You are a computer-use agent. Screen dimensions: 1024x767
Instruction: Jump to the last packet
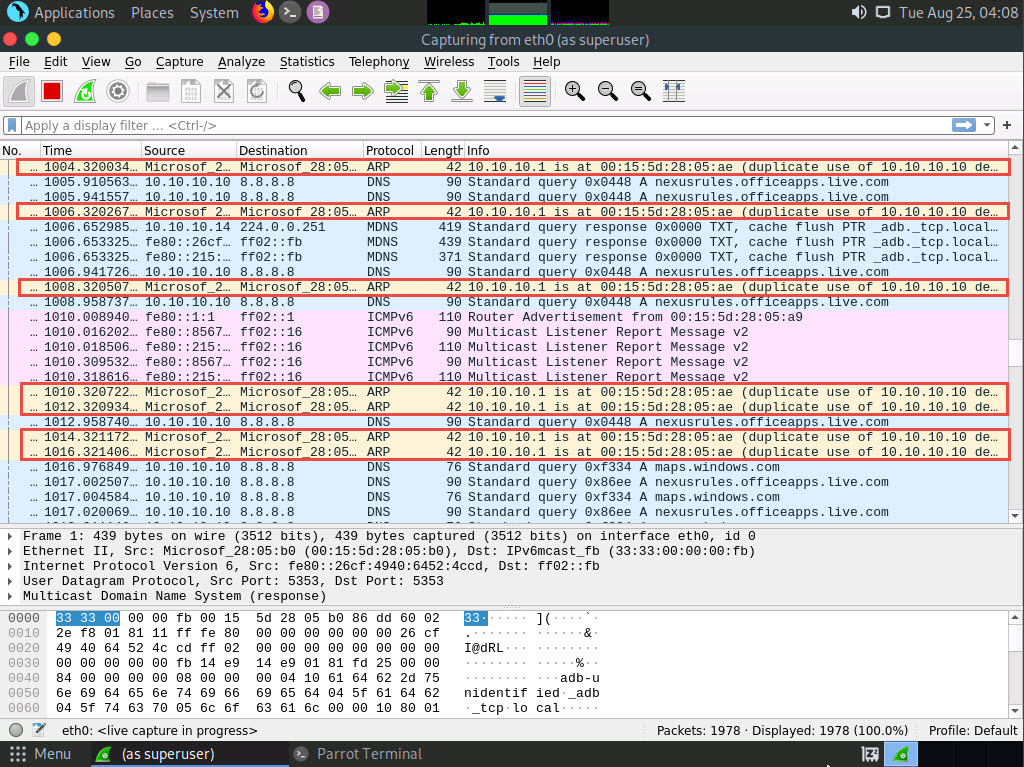462,91
